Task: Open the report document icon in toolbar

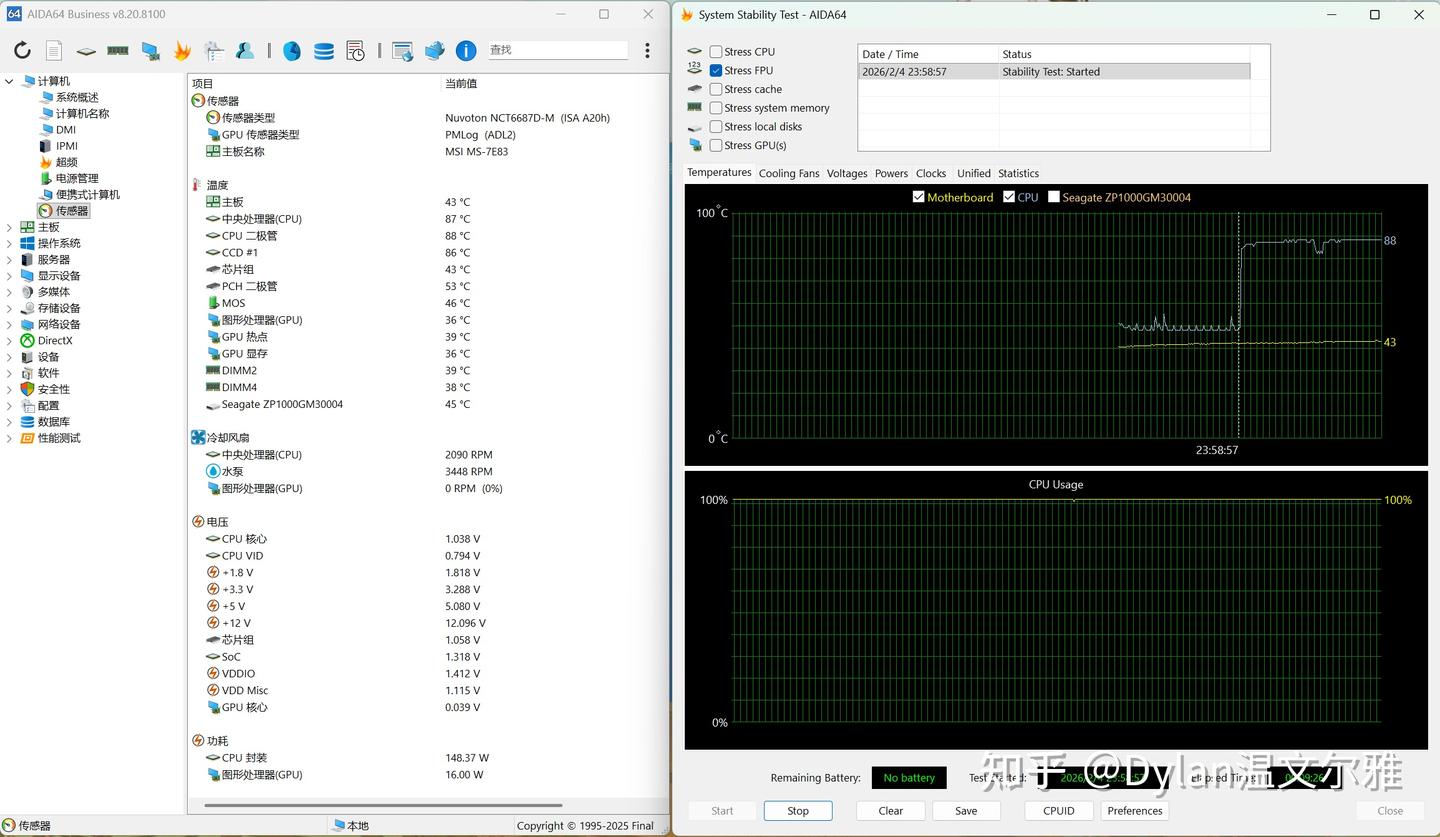Action: pos(54,50)
